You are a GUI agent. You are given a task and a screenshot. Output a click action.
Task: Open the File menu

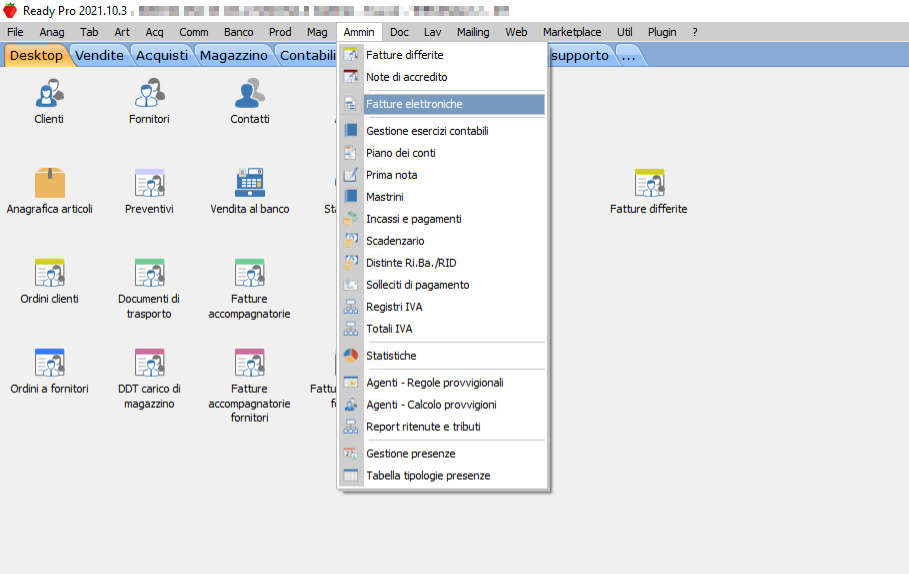click(15, 32)
